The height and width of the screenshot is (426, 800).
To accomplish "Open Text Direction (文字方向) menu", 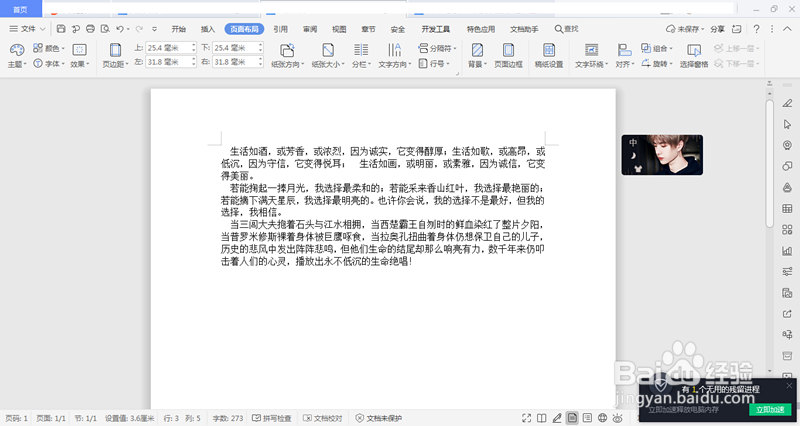I will pos(394,56).
